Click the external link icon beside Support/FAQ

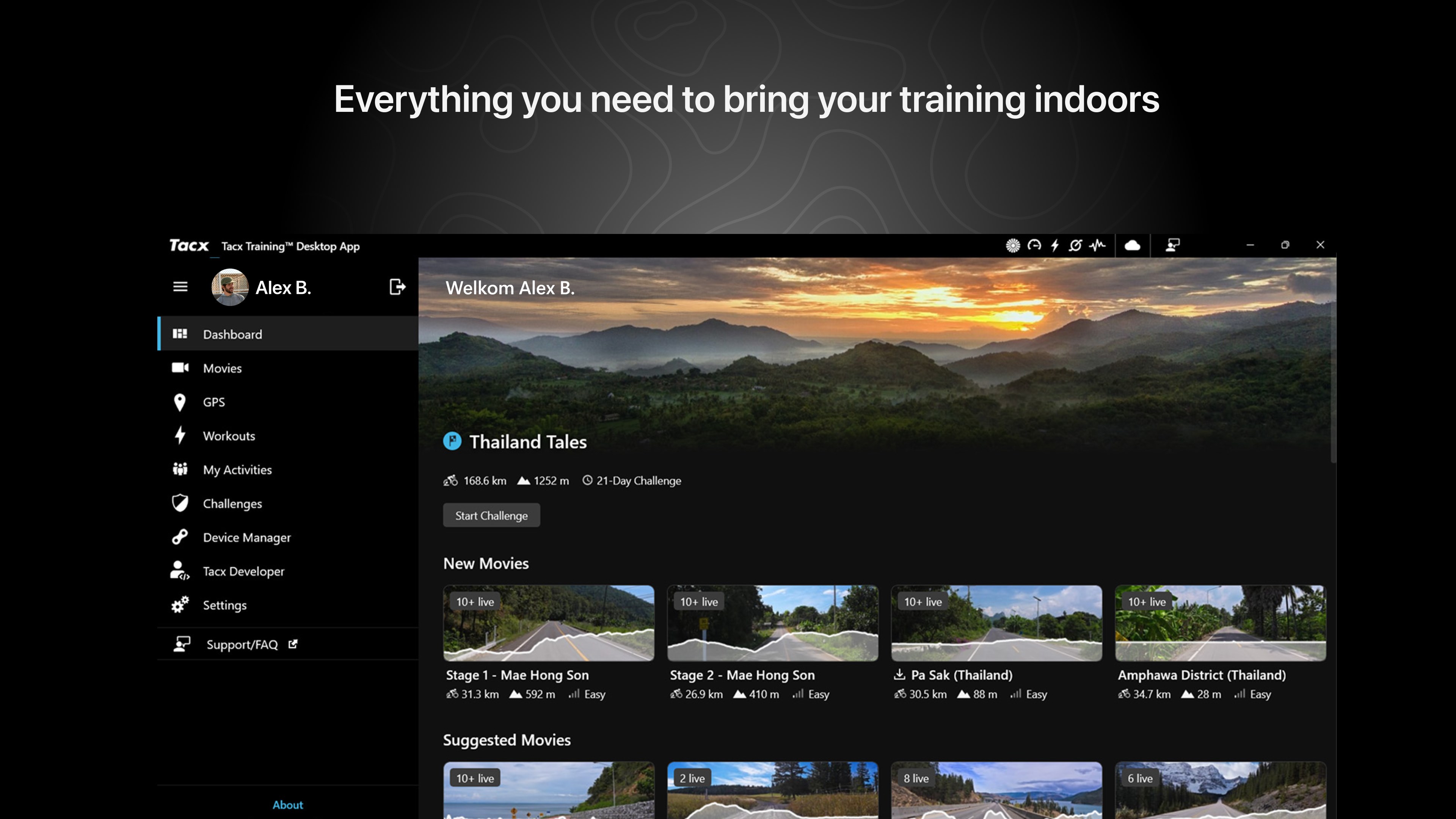click(292, 644)
